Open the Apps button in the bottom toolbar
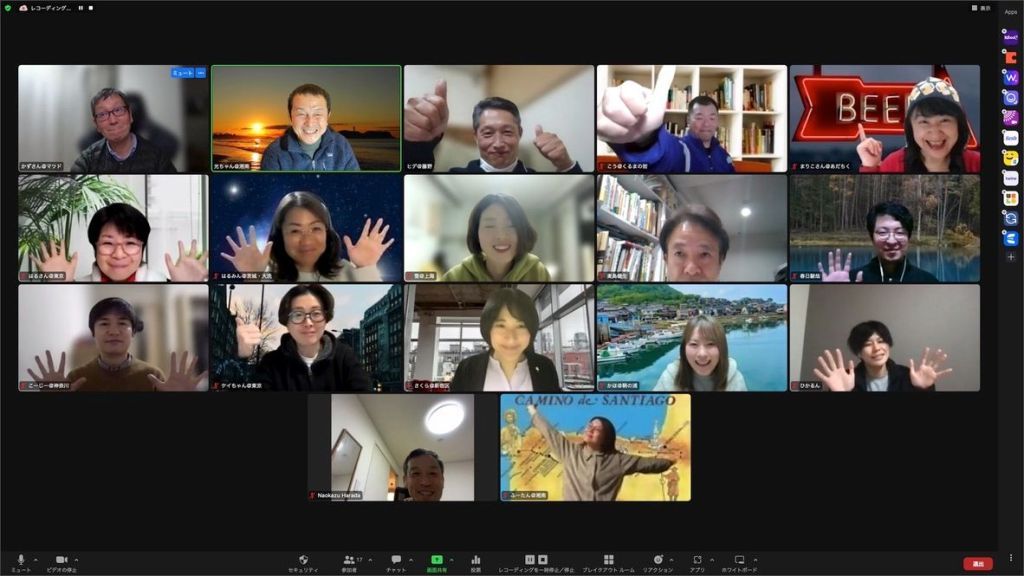 (698, 561)
